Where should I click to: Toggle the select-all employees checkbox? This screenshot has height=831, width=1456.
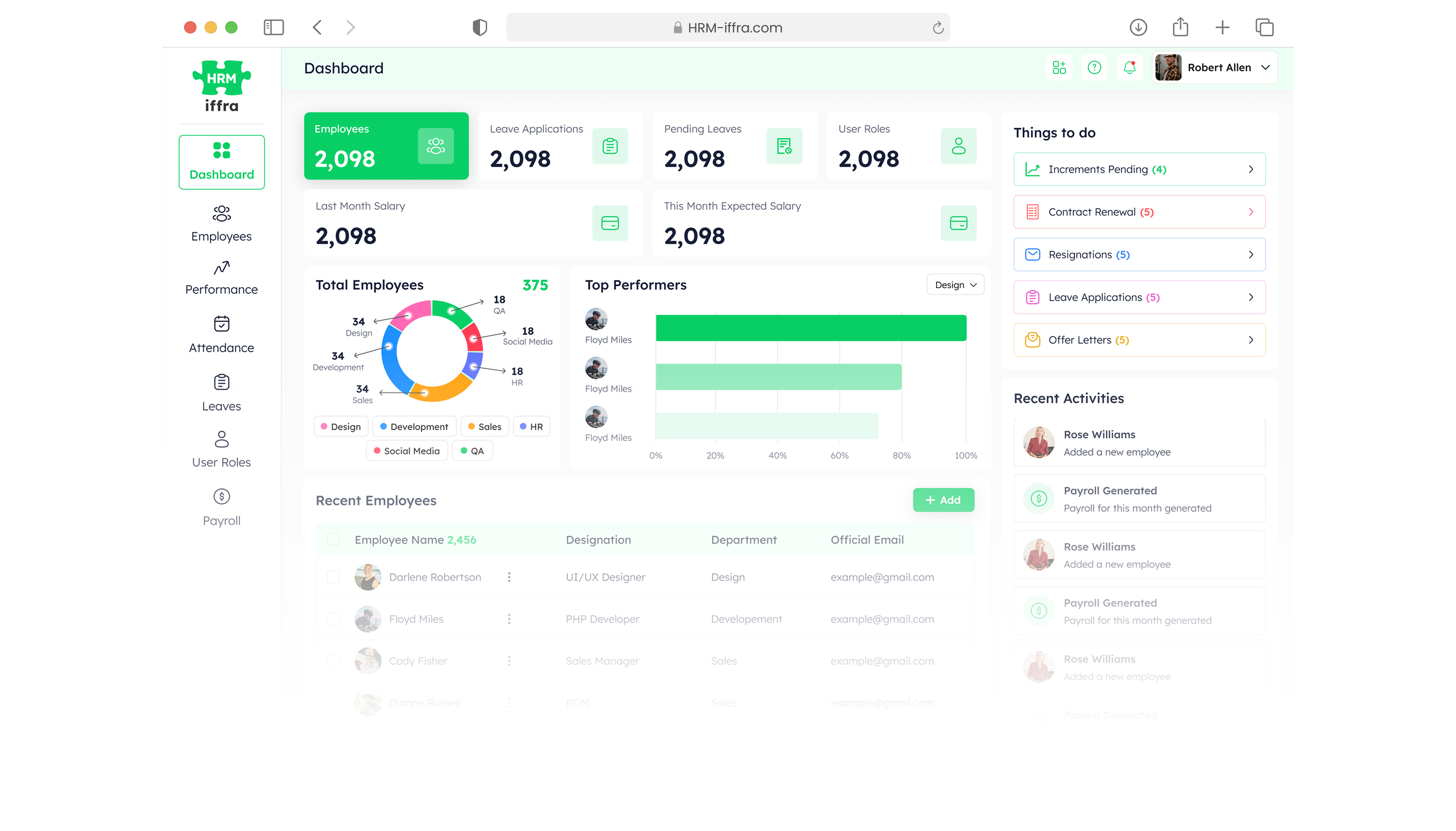pos(333,539)
